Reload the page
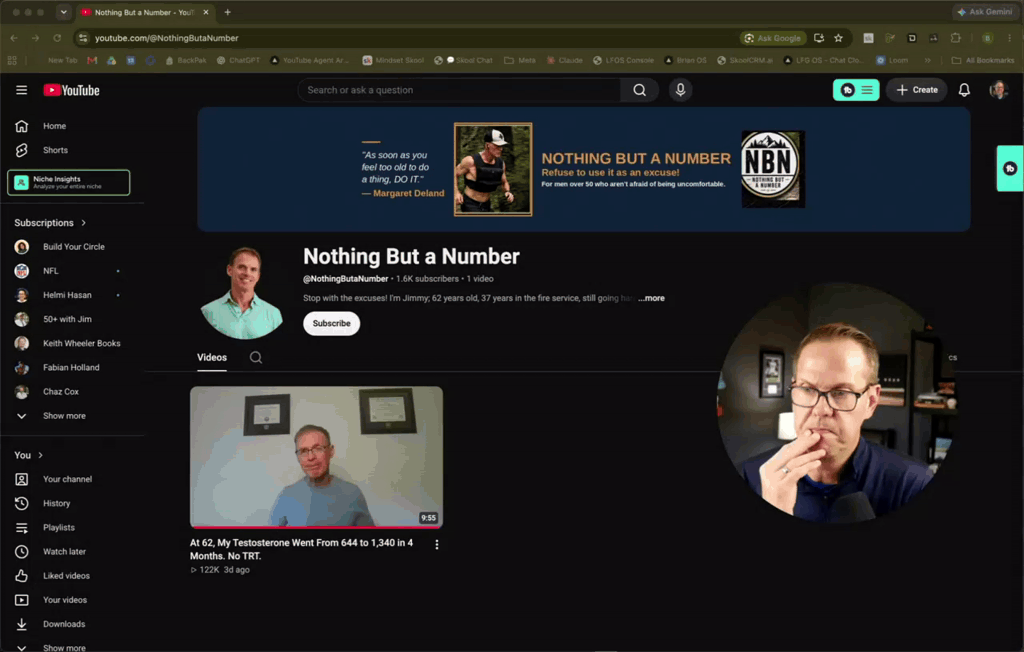1024x652 pixels. [x=57, y=38]
